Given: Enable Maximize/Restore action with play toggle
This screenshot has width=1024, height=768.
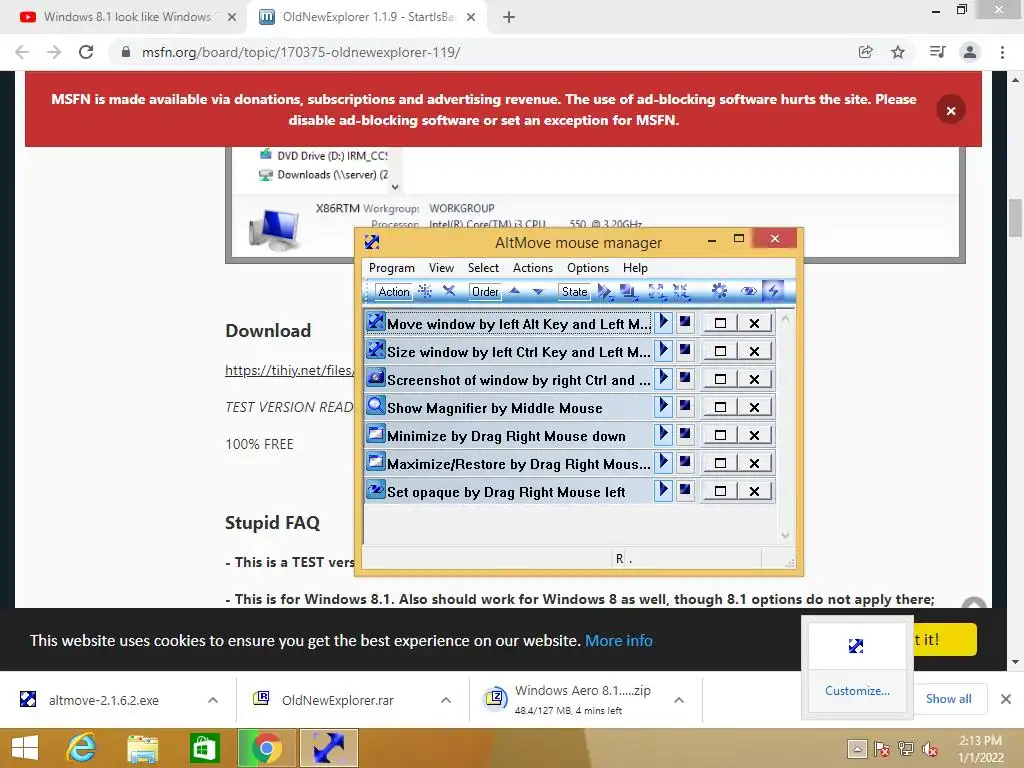Looking at the screenshot, I should click(x=664, y=462).
